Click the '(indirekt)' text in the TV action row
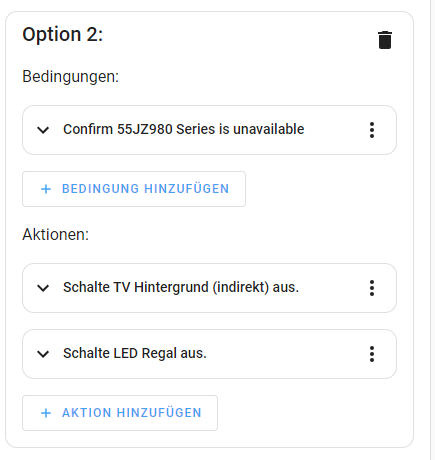Viewport: 435px width, 460px height. coord(241,287)
